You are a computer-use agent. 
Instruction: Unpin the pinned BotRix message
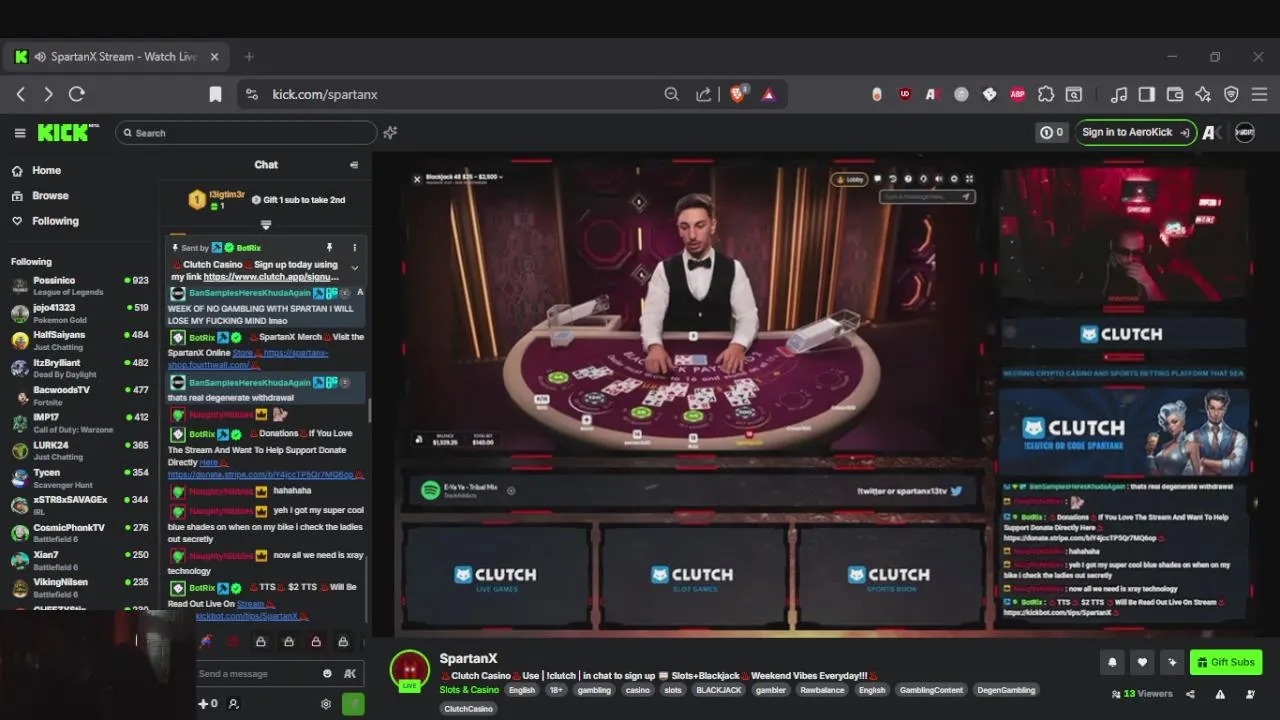[329, 247]
